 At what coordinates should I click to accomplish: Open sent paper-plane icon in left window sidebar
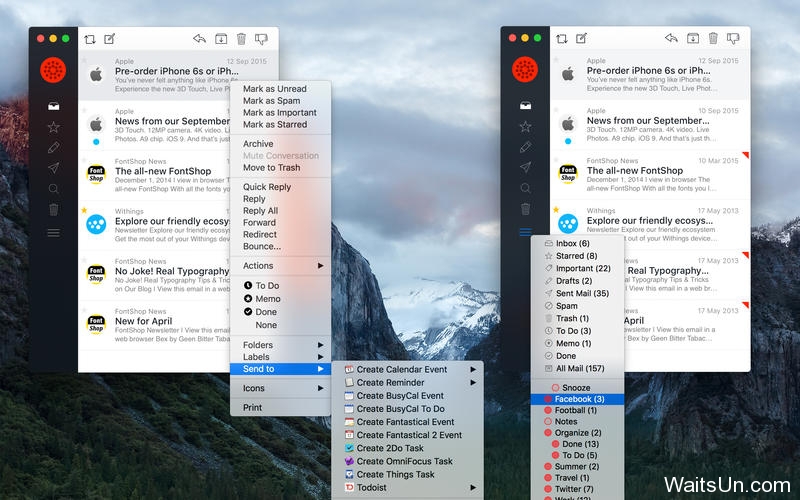pos(54,168)
